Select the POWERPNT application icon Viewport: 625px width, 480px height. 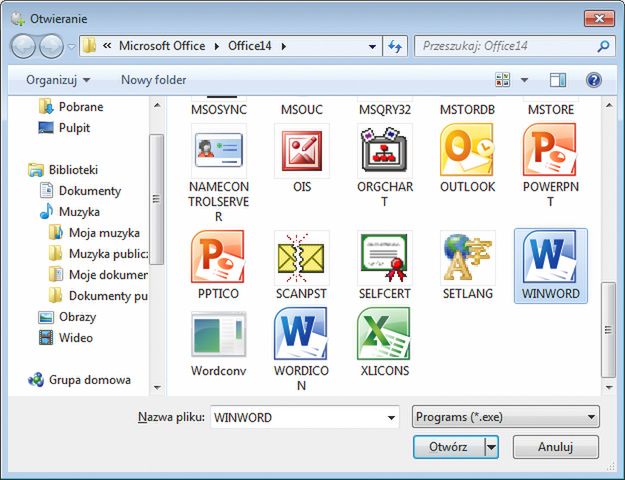pos(550,150)
